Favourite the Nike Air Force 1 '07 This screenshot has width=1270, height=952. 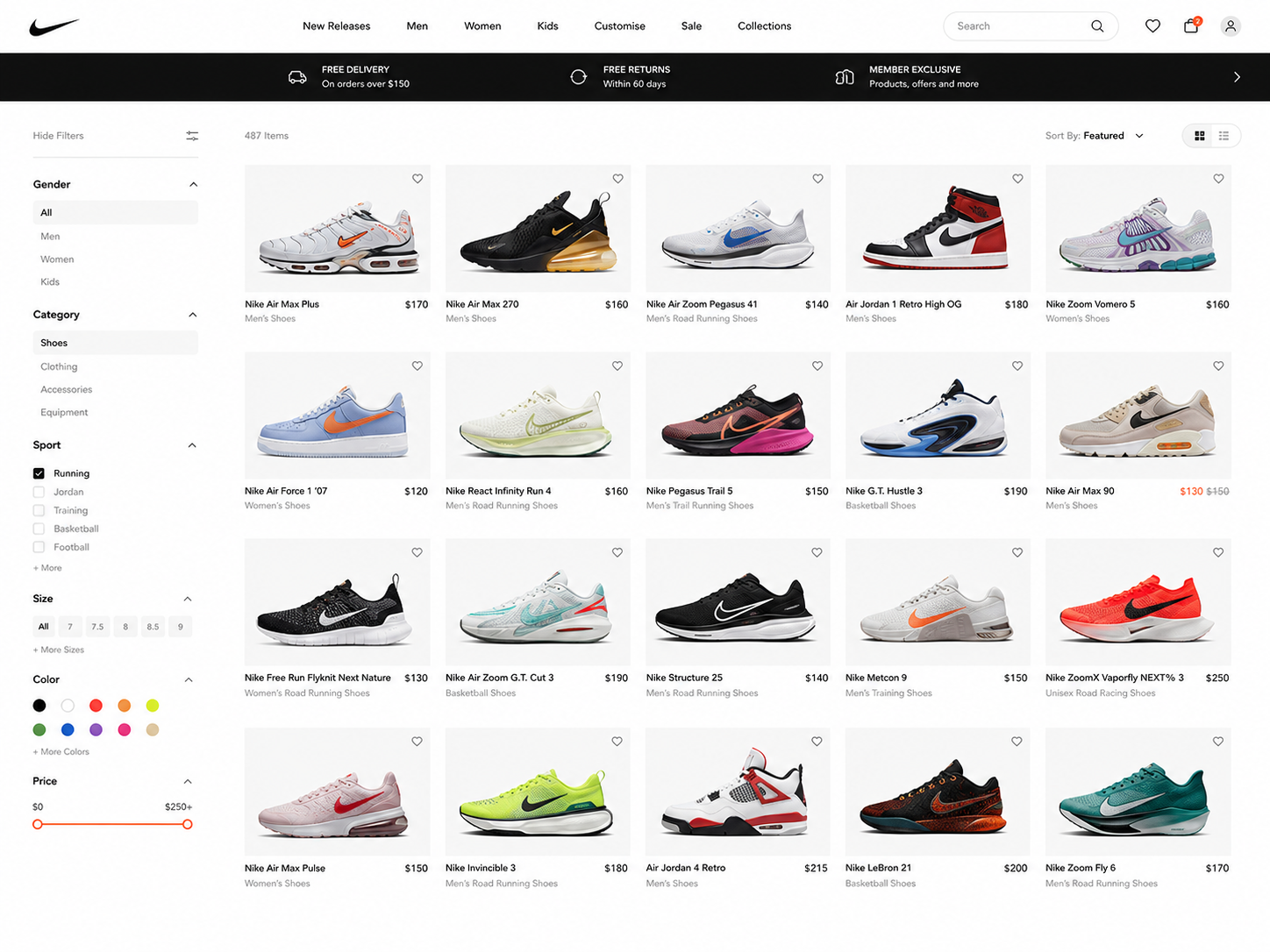417,366
